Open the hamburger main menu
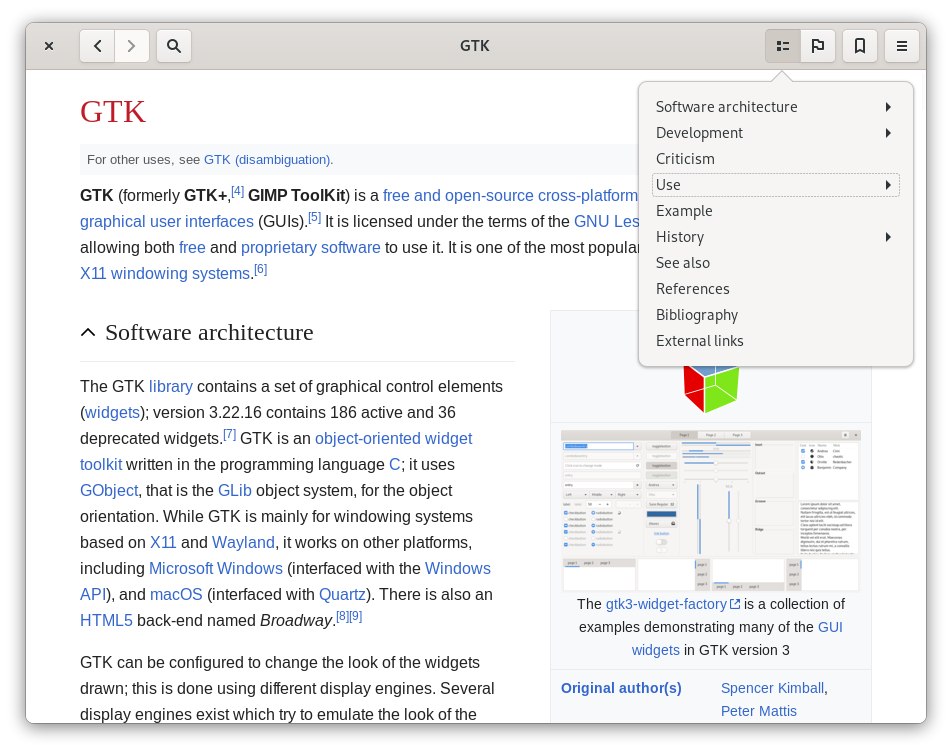This screenshot has width=952, height=752. pos(902,46)
